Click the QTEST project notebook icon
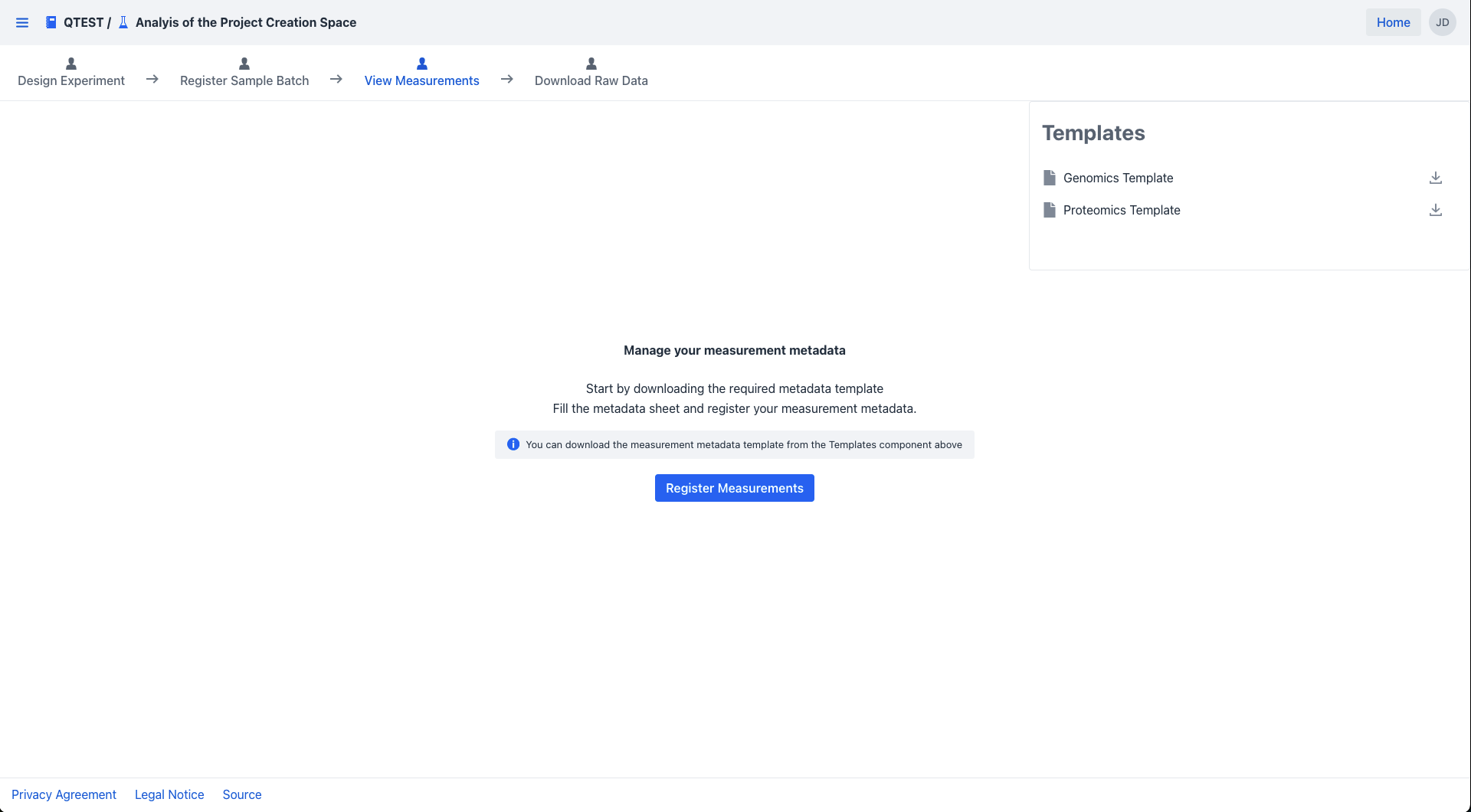1471x812 pixels. pyautogui.click(x=51, y=22)
